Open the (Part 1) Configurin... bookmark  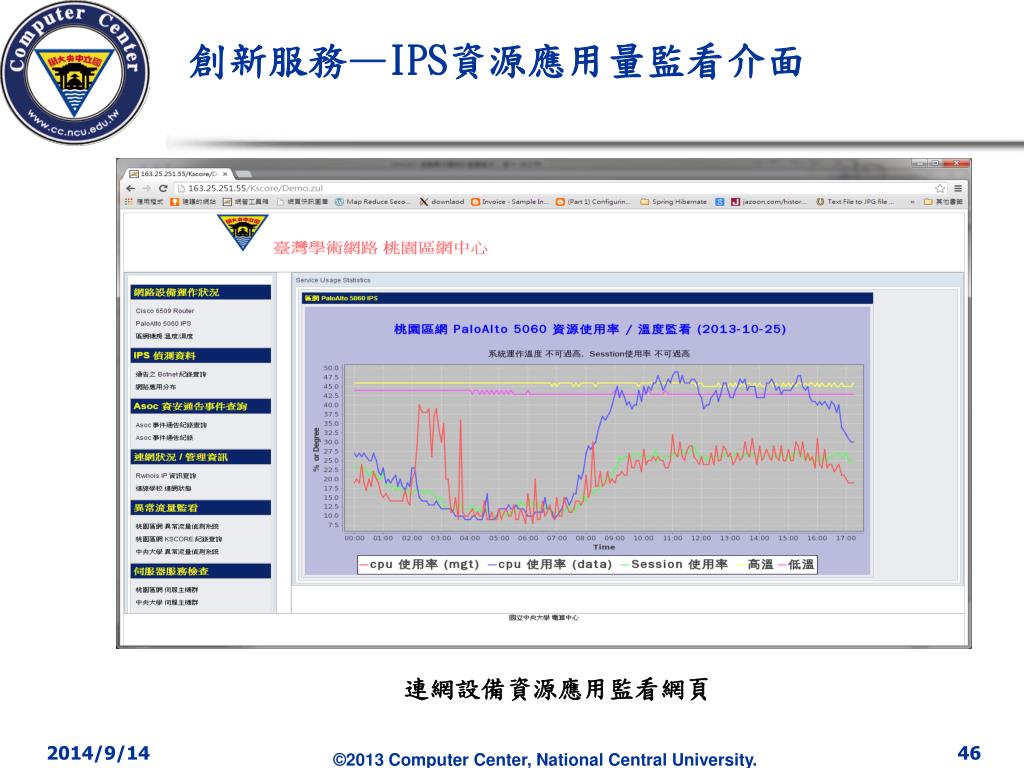click(x=594, y=202)
